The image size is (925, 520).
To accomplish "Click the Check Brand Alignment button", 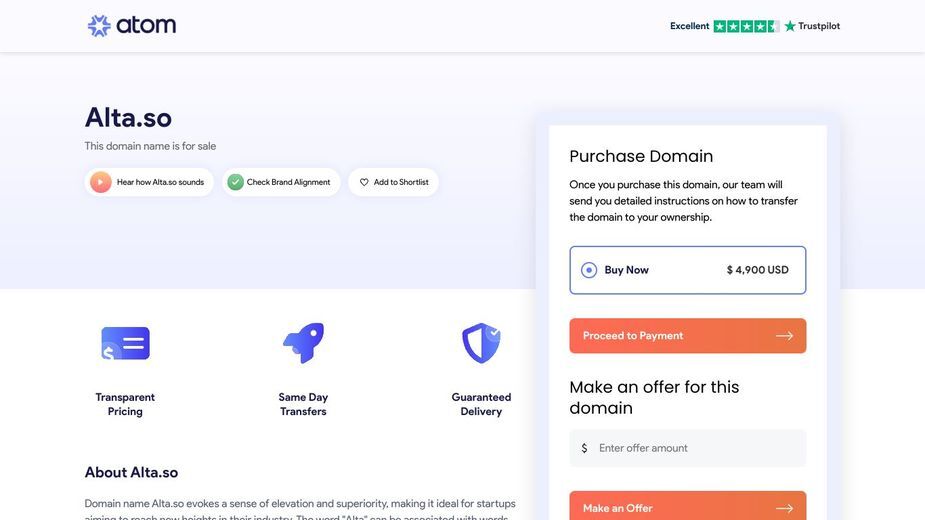I will tap(281, 182).
